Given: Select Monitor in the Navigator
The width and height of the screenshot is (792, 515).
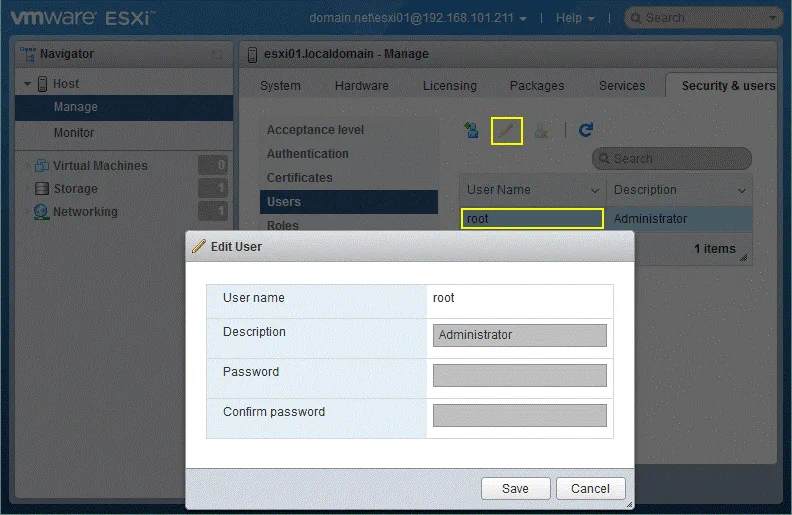Looking at the screenshot, I should [74, 133].
